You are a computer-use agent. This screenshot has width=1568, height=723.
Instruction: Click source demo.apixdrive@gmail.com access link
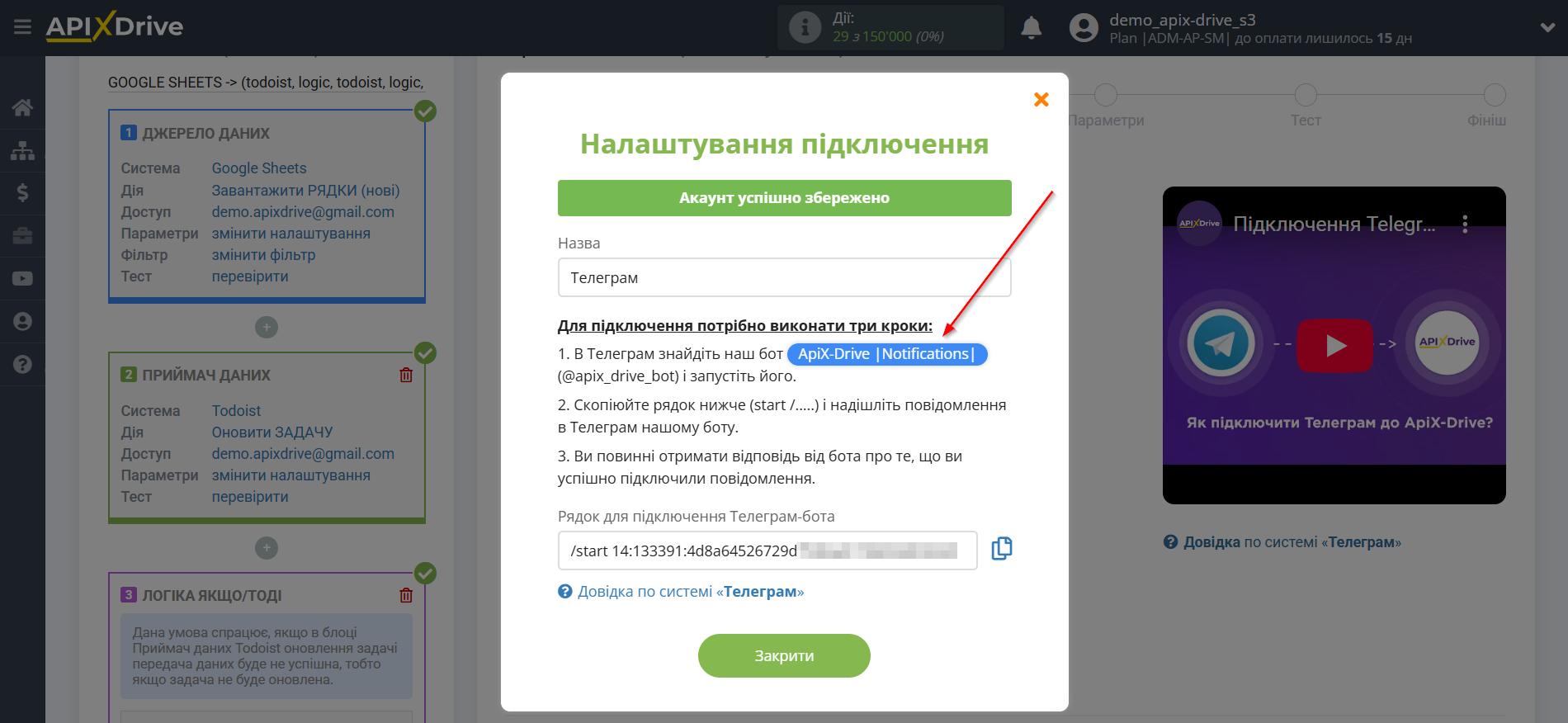coord(303,212)
